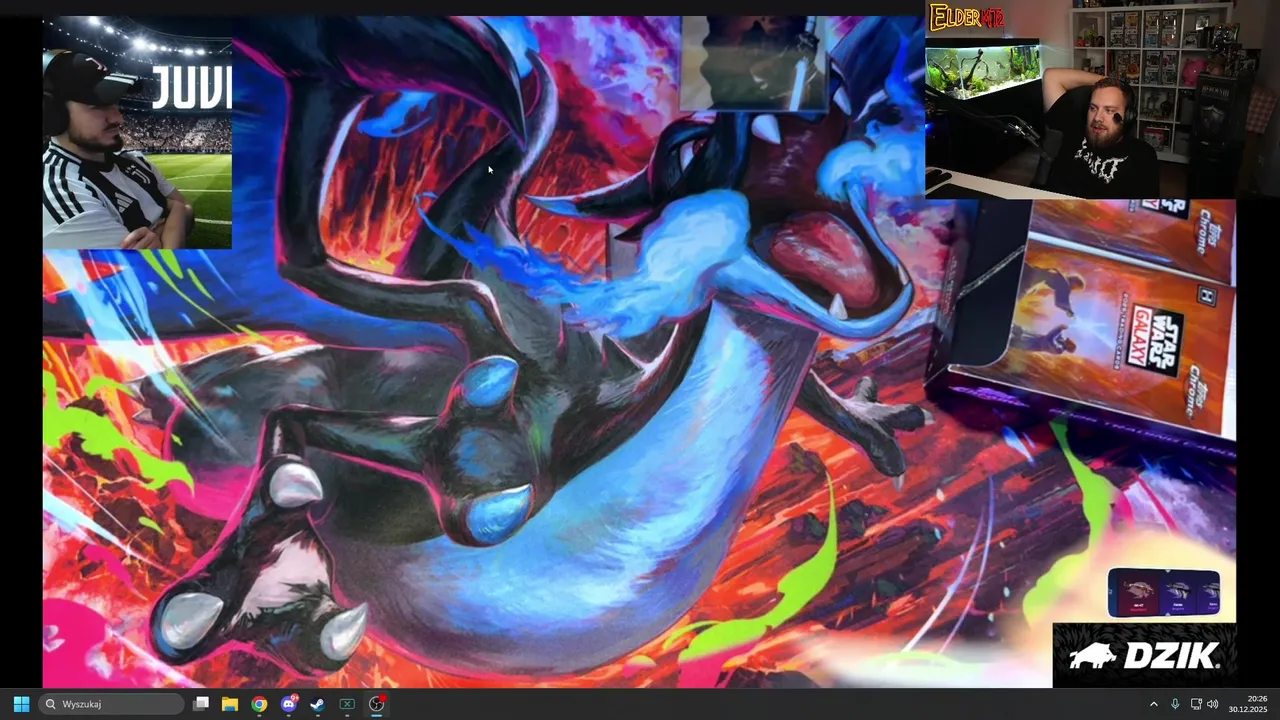Click the microphone tray icon
1280x720 pixels.
[x=1175, y=704]
